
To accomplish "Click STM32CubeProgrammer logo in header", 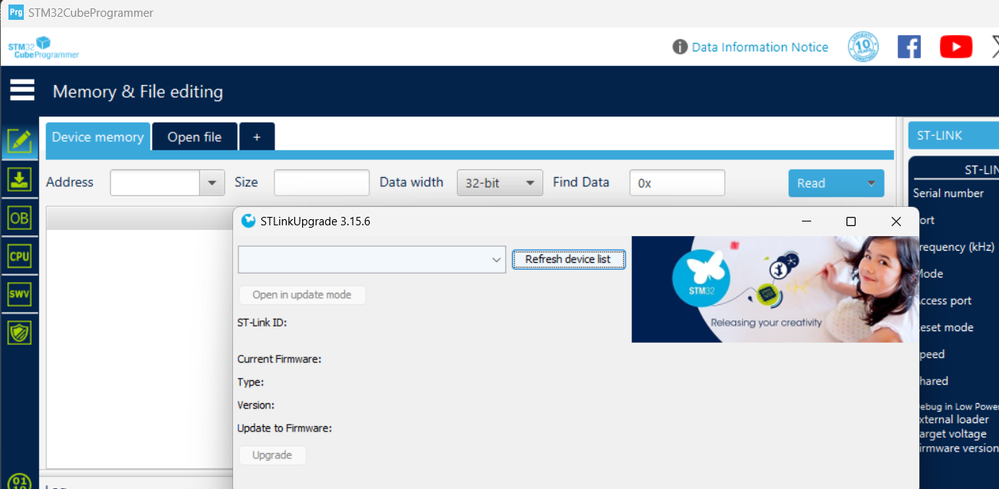I will (43, 47).
